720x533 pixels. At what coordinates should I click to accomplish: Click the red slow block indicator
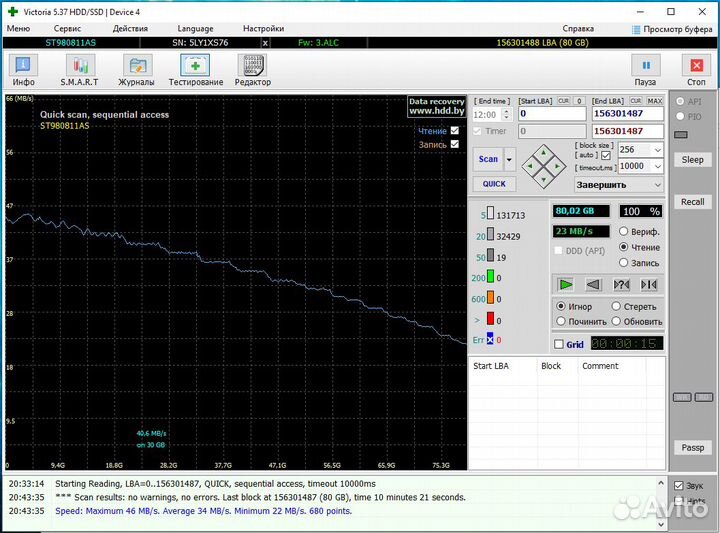[490, 319]
